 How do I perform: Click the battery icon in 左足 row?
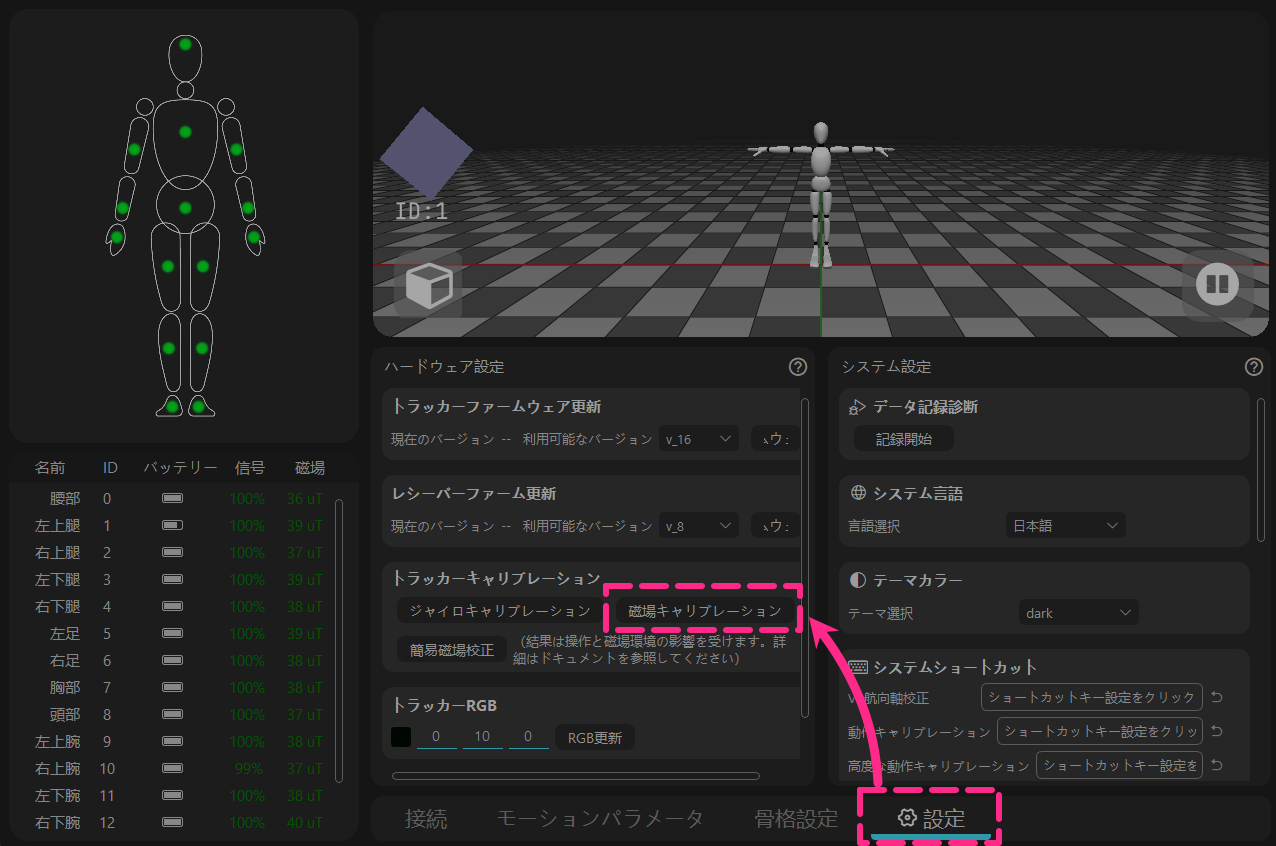(x=172, y=633)
